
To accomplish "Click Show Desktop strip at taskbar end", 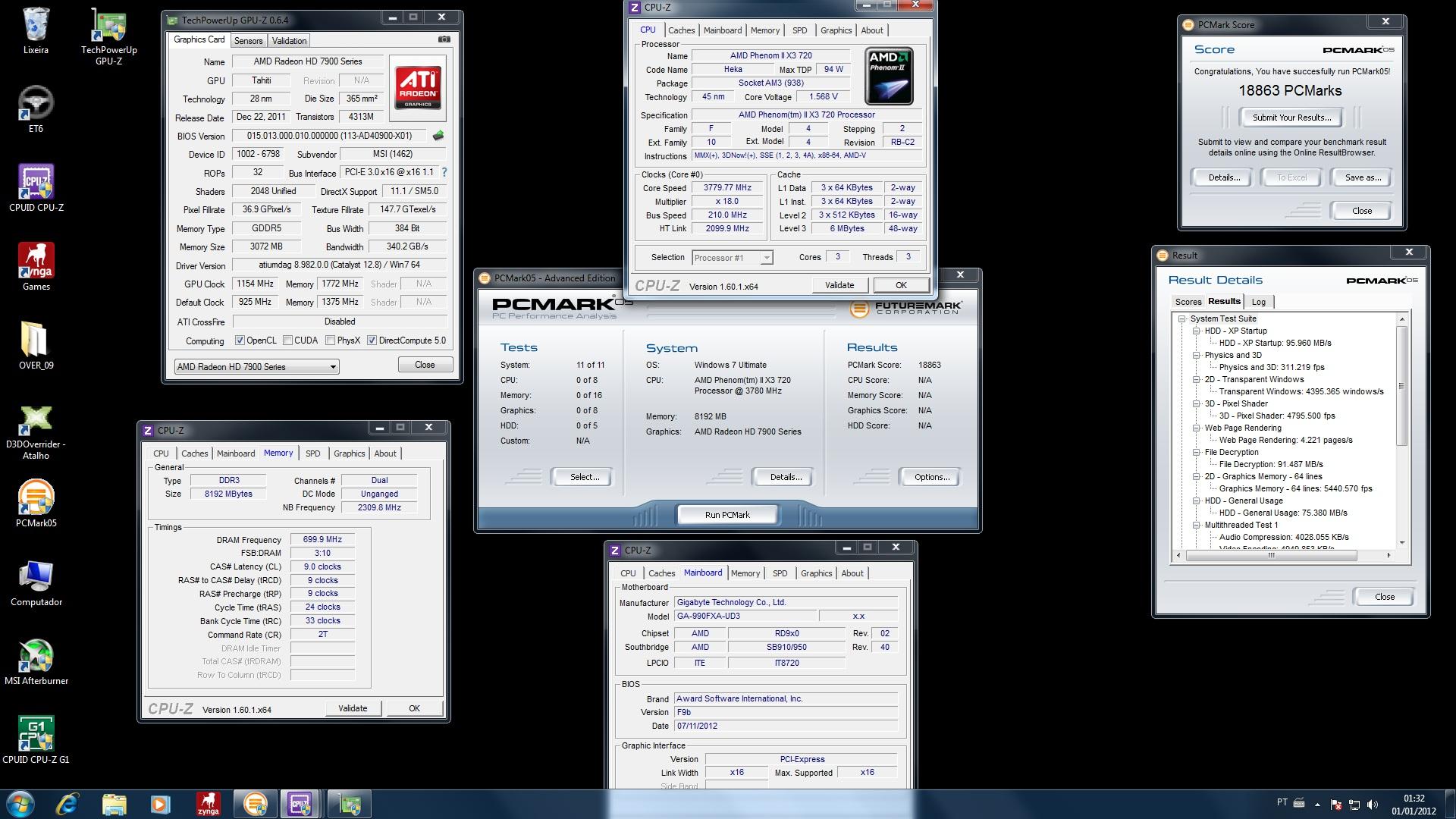I will click(x=1450, y=804).
